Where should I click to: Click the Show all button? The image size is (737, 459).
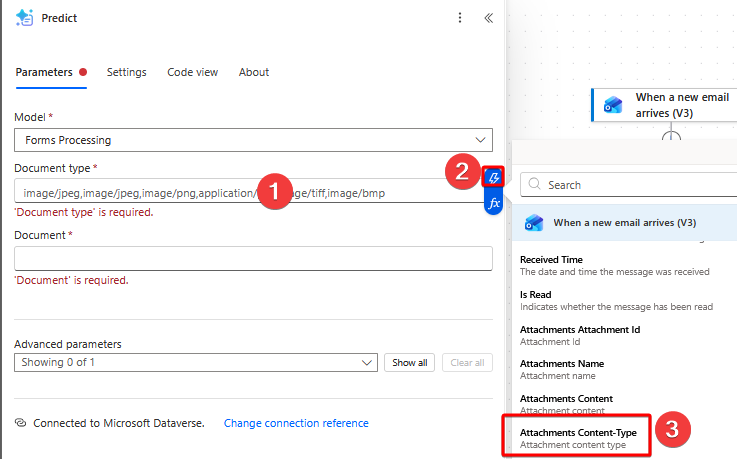tap(409, 363)
